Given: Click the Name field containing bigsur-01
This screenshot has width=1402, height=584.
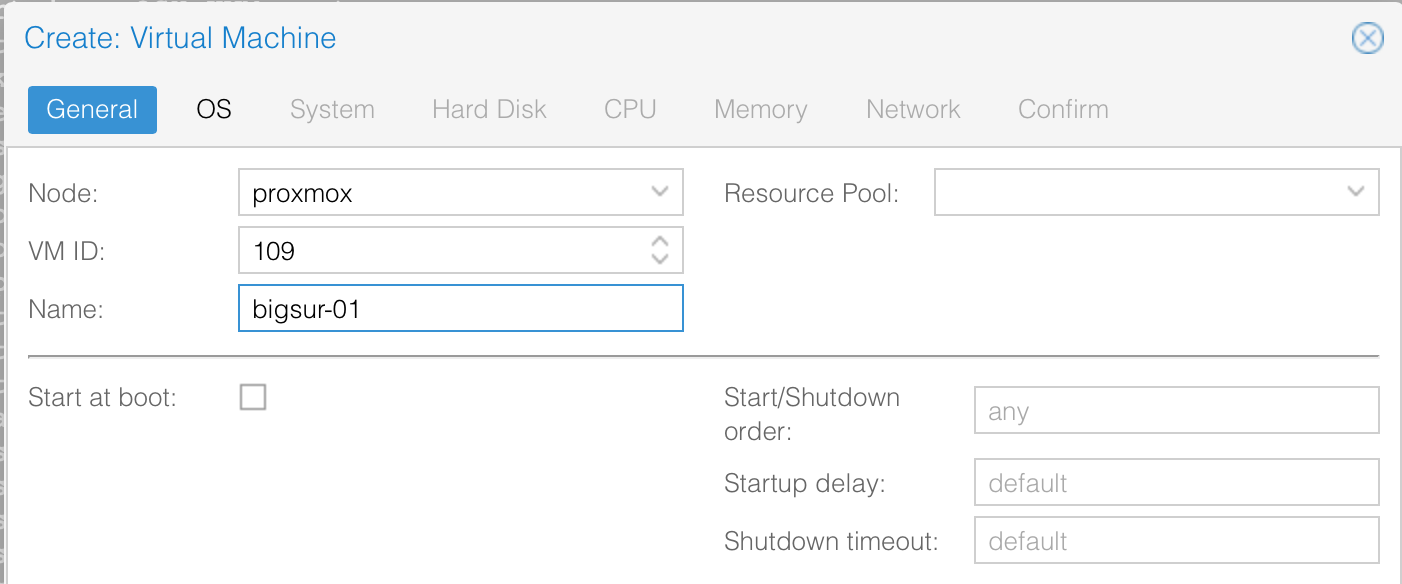Looking at the screenshot, I should pos(460,309).
